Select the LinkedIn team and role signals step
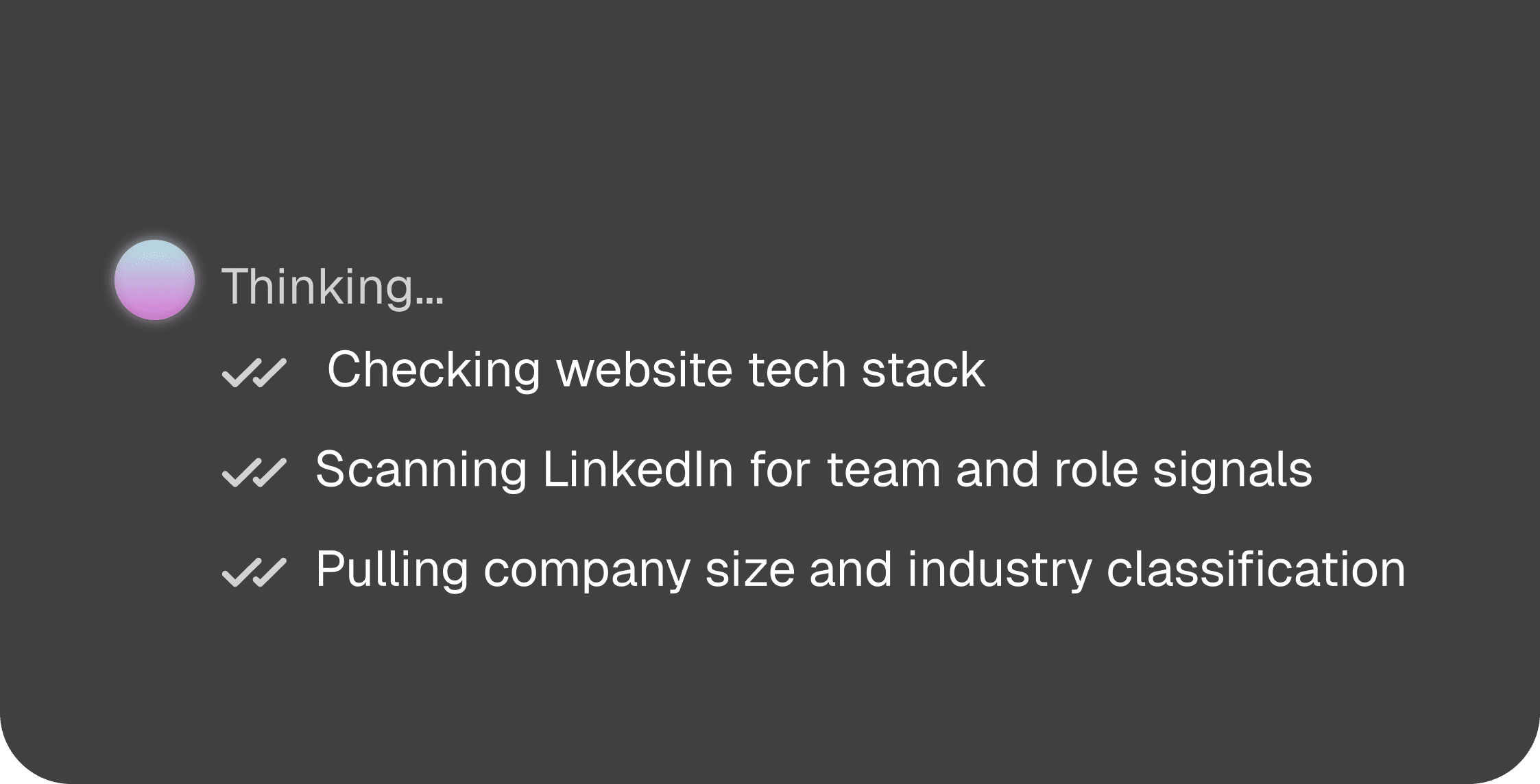This screenshot has width=1540, height=784. pyautogui.click(x=813, y=470)
